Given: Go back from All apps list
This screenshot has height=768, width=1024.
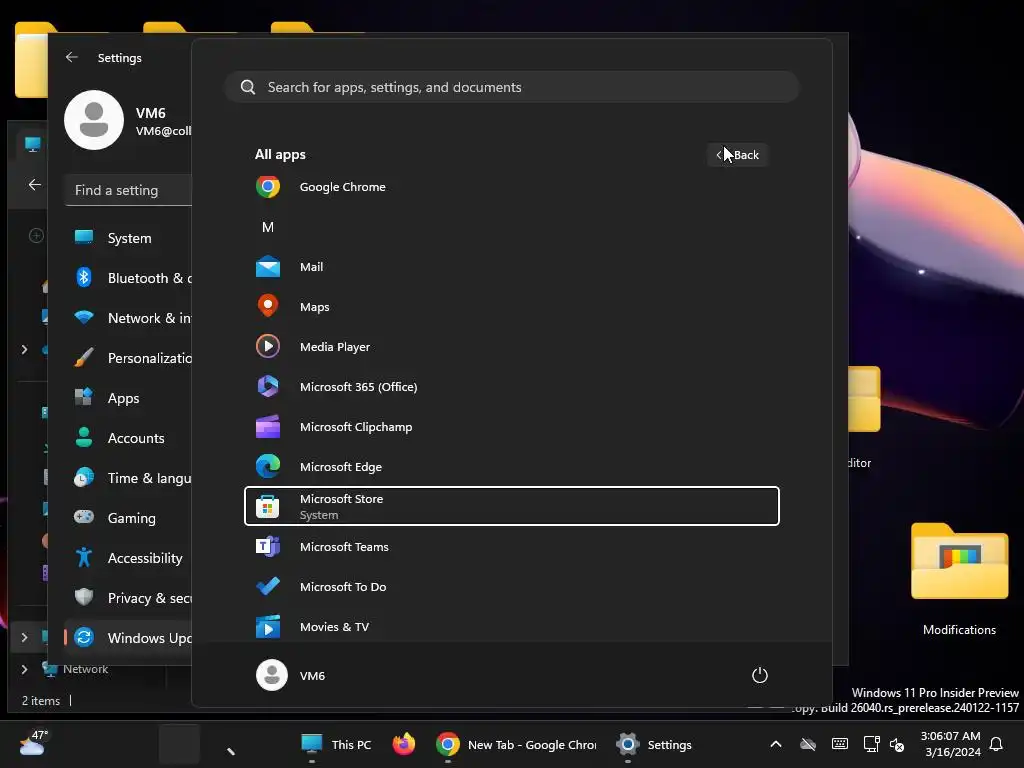Looking at the screenshot, I should tap(738, 155).
